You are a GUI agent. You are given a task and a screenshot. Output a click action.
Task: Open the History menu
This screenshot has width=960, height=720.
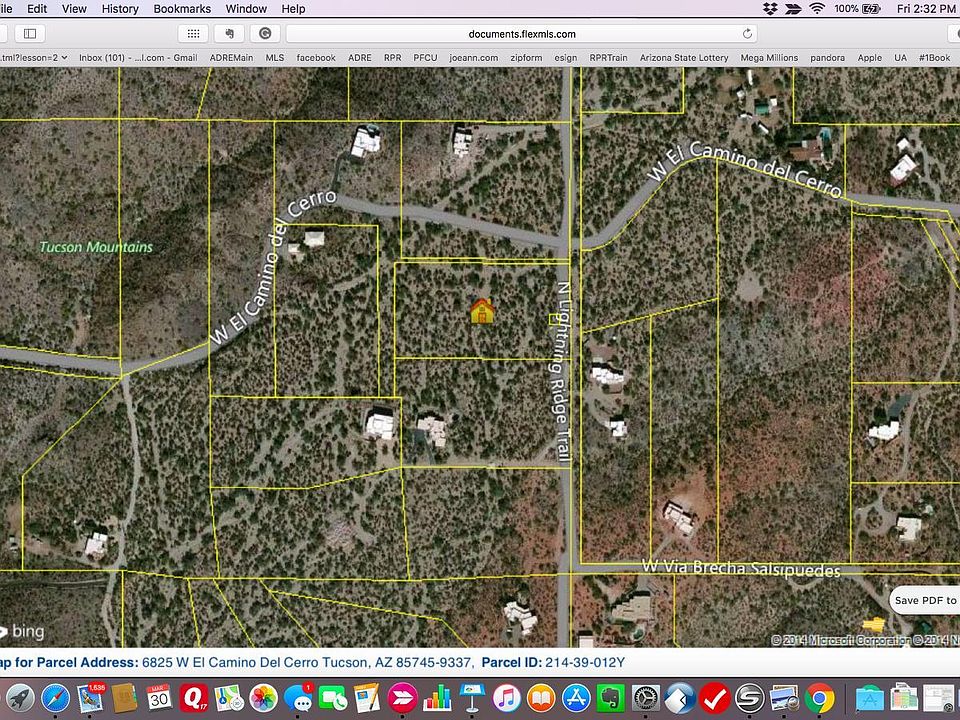pyautogui.click(x=120, y=9)
